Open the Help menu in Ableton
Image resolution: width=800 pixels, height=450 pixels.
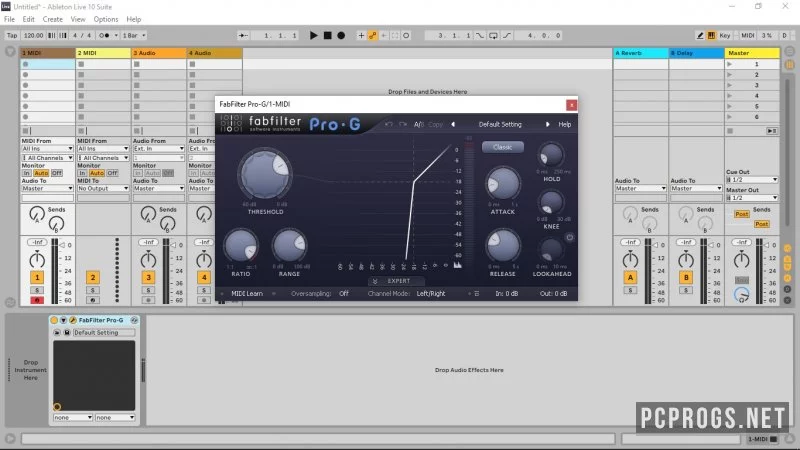(134, 19)
